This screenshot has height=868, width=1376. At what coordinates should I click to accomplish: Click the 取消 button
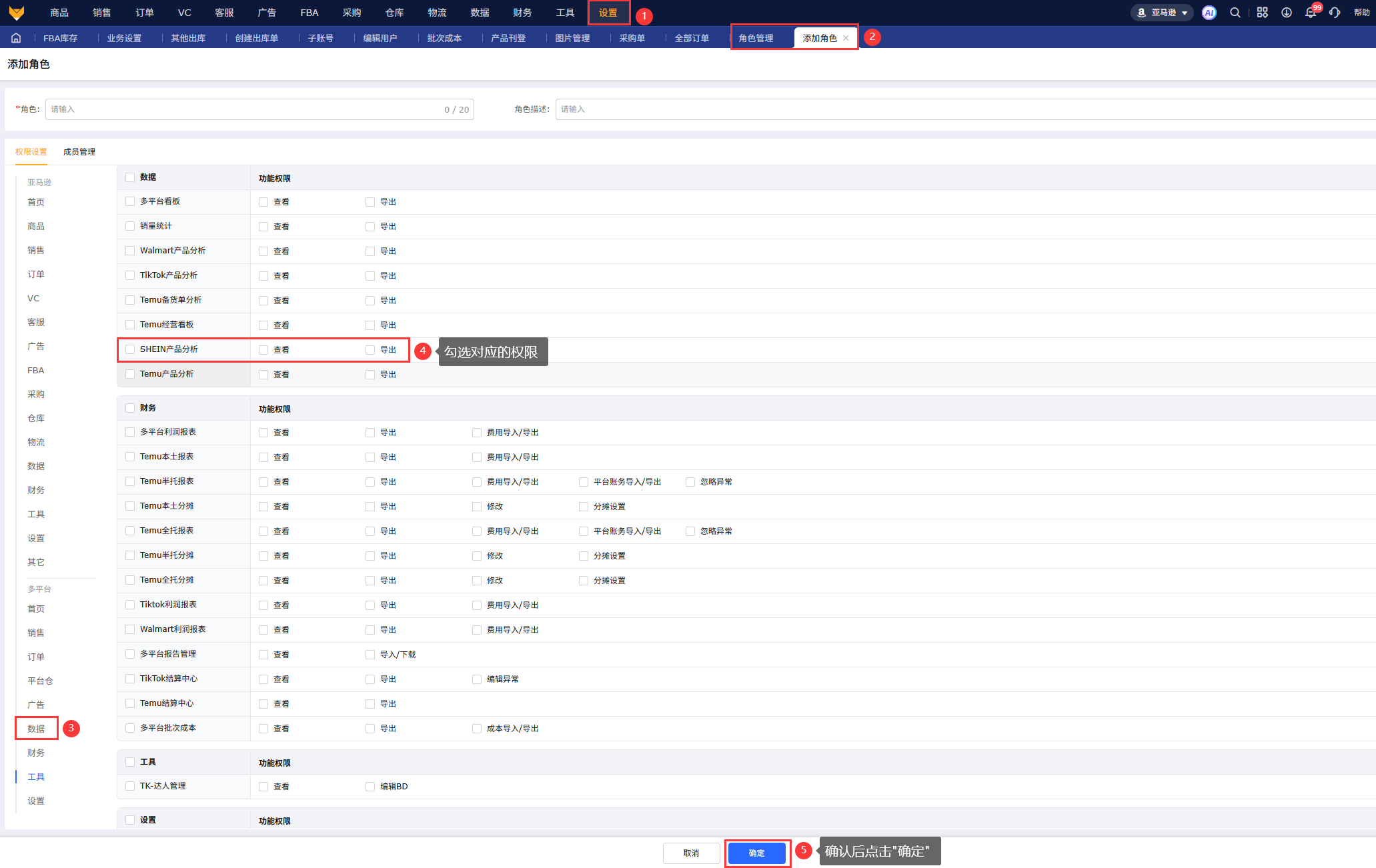point(691,853)
